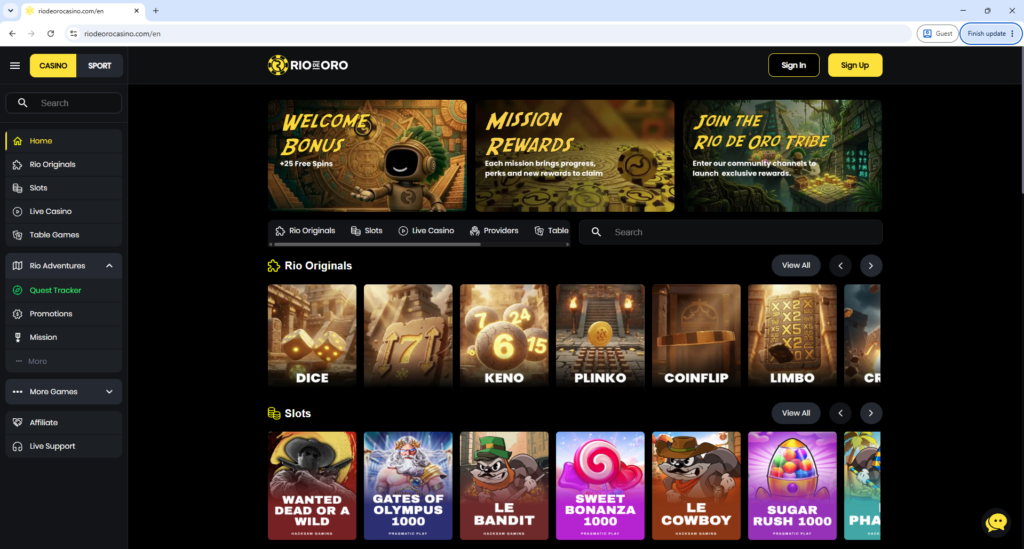Expand More items under Rio Adventures
Screen dimensions: 1024x549
tap(63, 361)
